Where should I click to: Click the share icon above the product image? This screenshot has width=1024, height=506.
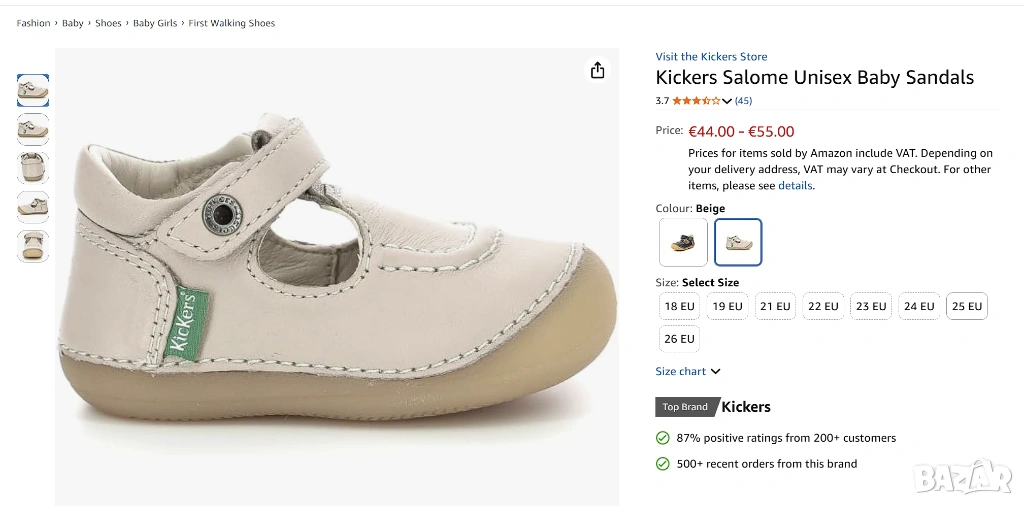[x=598, y=70]
